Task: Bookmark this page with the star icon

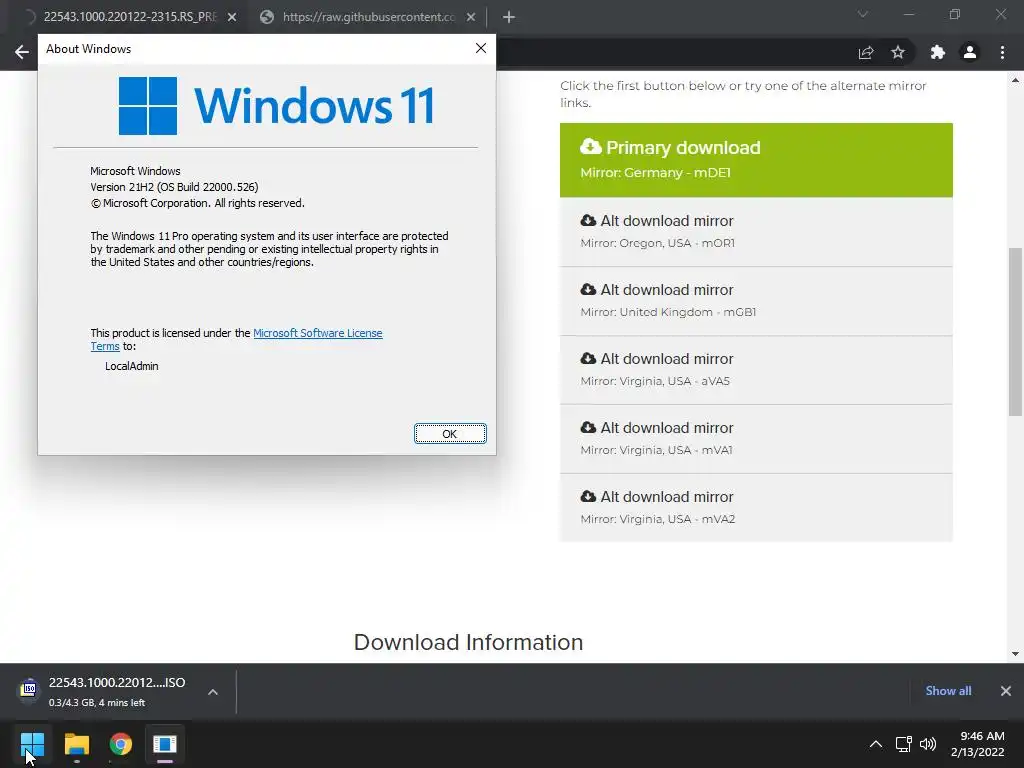Action: (x=898, y=52)
